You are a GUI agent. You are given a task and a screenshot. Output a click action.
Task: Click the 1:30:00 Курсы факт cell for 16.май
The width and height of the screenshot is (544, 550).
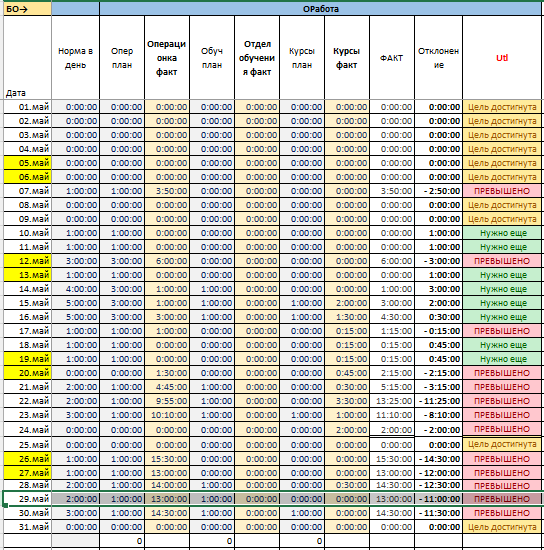click(347, 317)
